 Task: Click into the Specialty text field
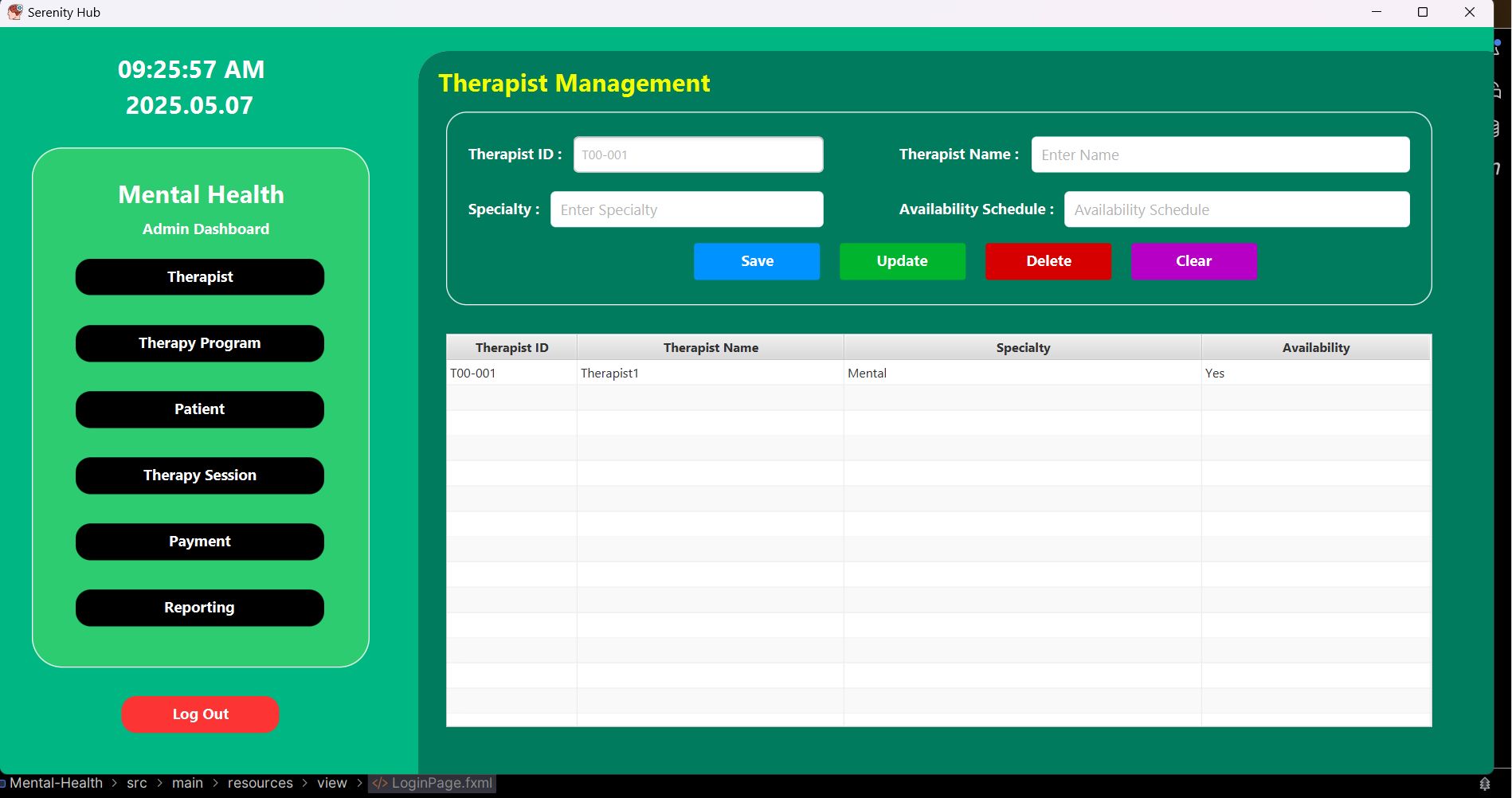(686, 209)
